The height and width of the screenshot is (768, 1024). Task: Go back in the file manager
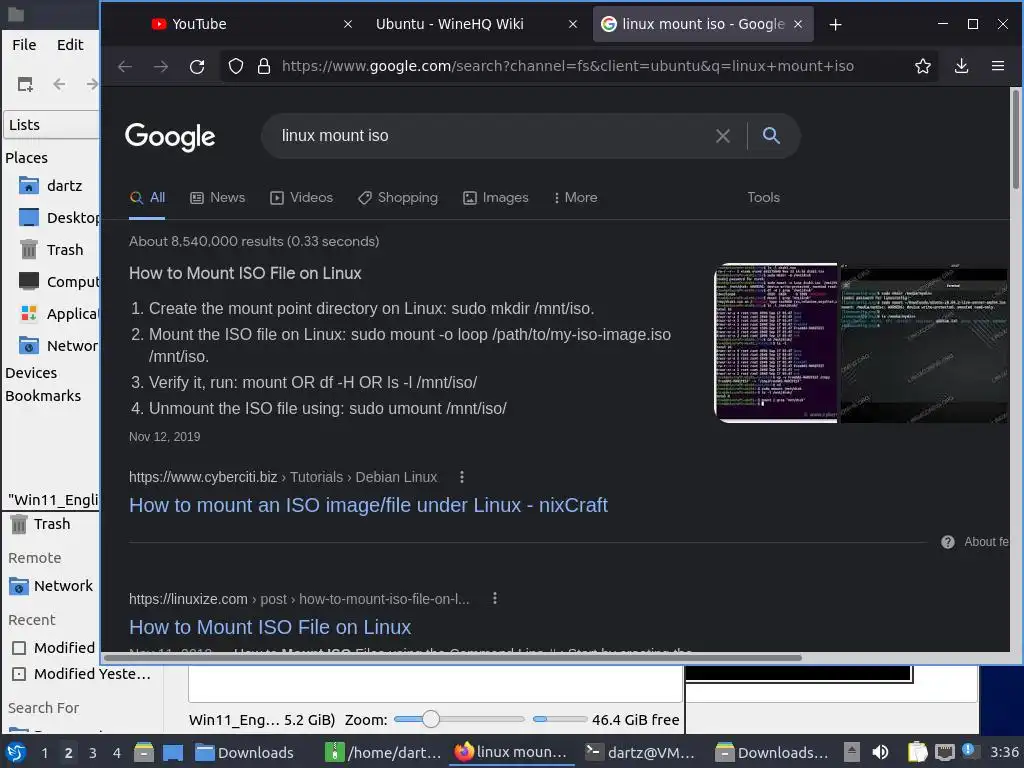coord(59,84)
